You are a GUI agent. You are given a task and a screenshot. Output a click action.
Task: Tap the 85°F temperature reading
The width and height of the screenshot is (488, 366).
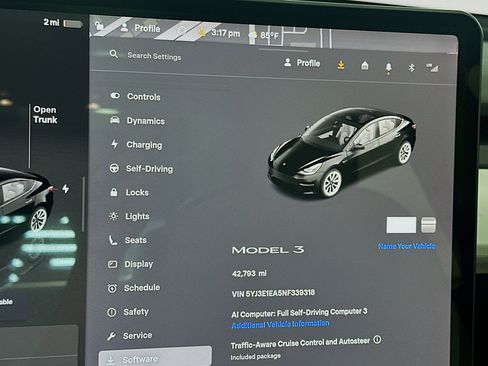click(269, 35)
